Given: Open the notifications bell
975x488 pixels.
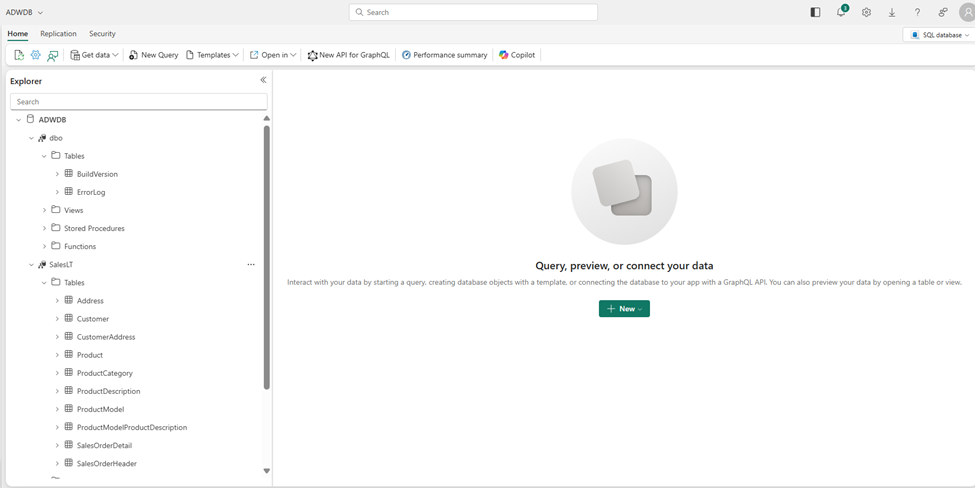Looking at the screenshot, I should [841, 12].
